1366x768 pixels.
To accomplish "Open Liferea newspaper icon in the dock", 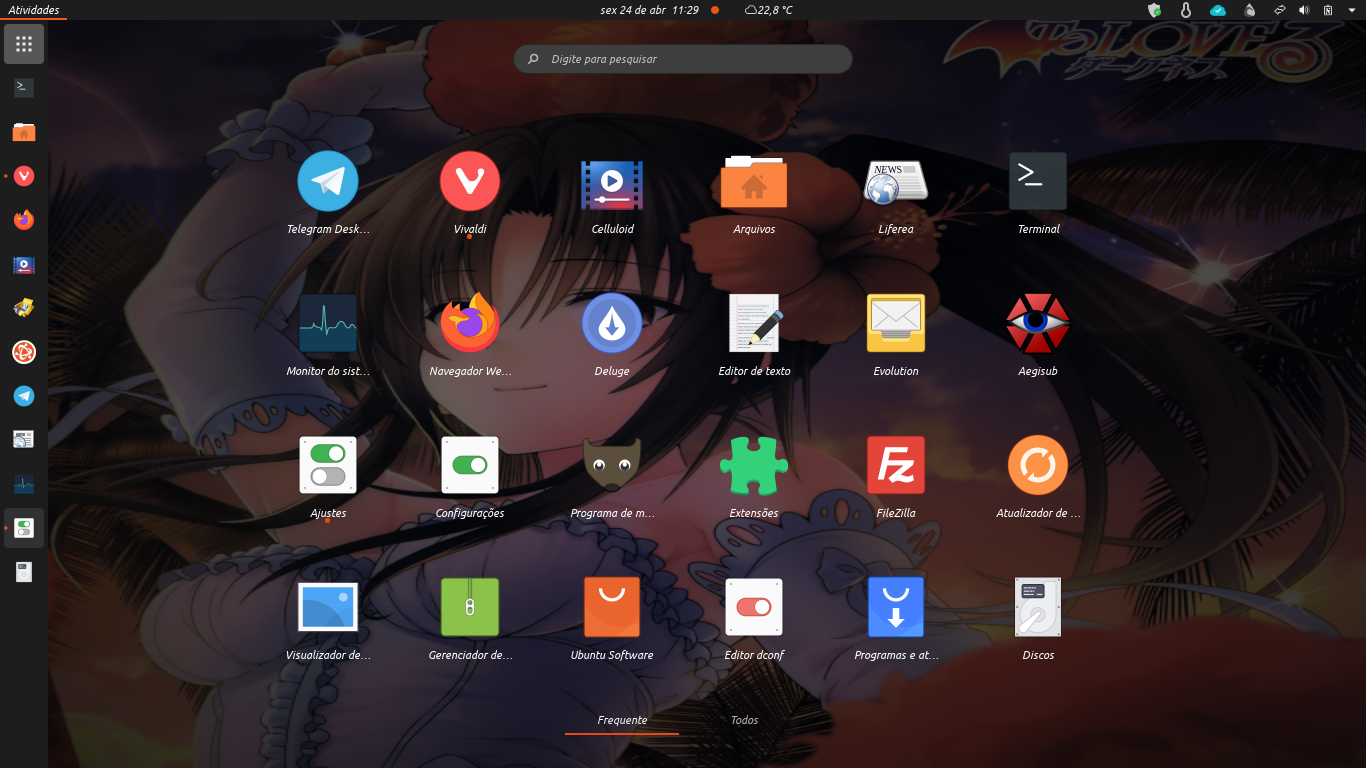I will 24,440.
